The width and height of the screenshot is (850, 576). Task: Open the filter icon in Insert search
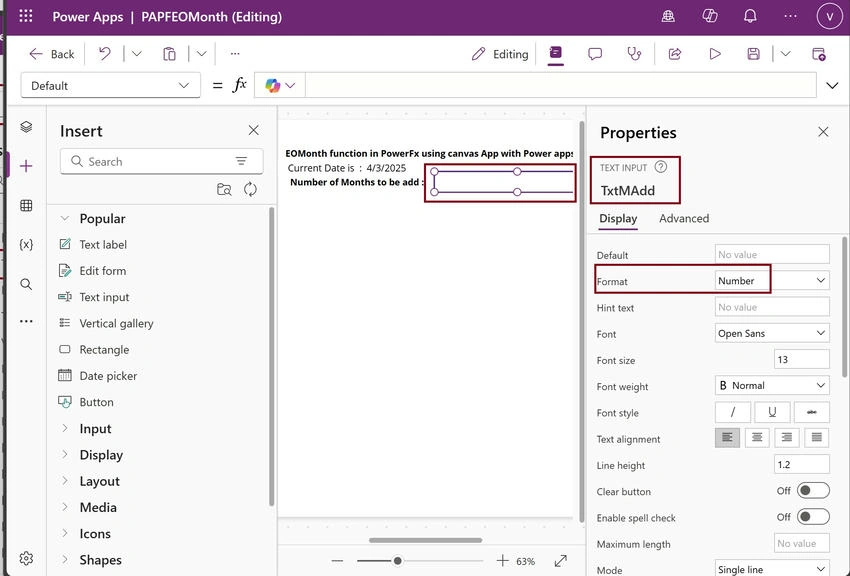(x=241, y=161)
